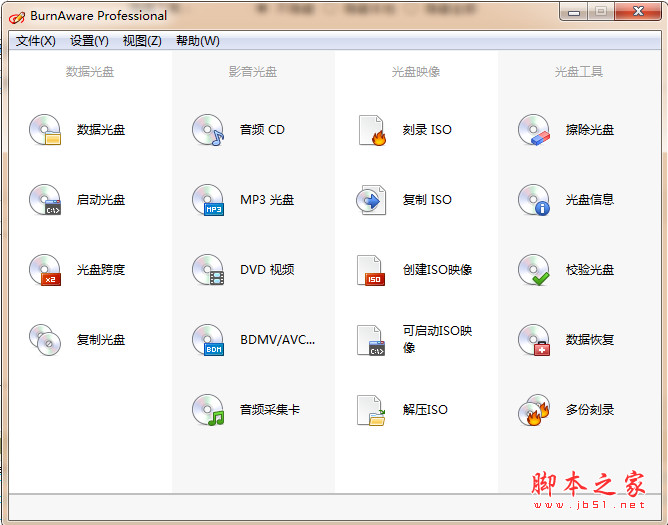Click the 解压ISO label
This screenshot has width=668, height=525.
[425, 410]
